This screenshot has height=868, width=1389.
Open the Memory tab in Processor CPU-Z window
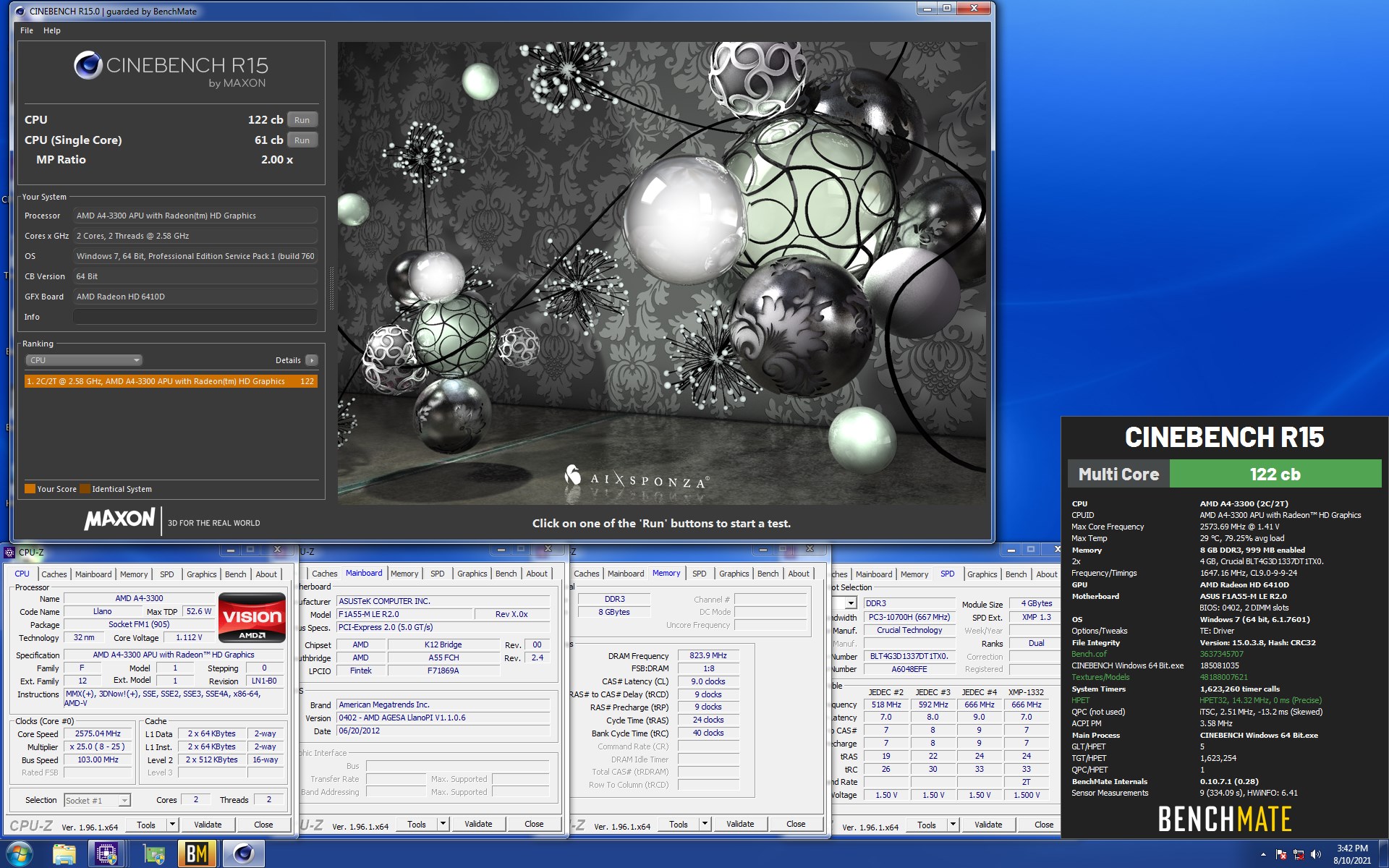click(134, 574)
